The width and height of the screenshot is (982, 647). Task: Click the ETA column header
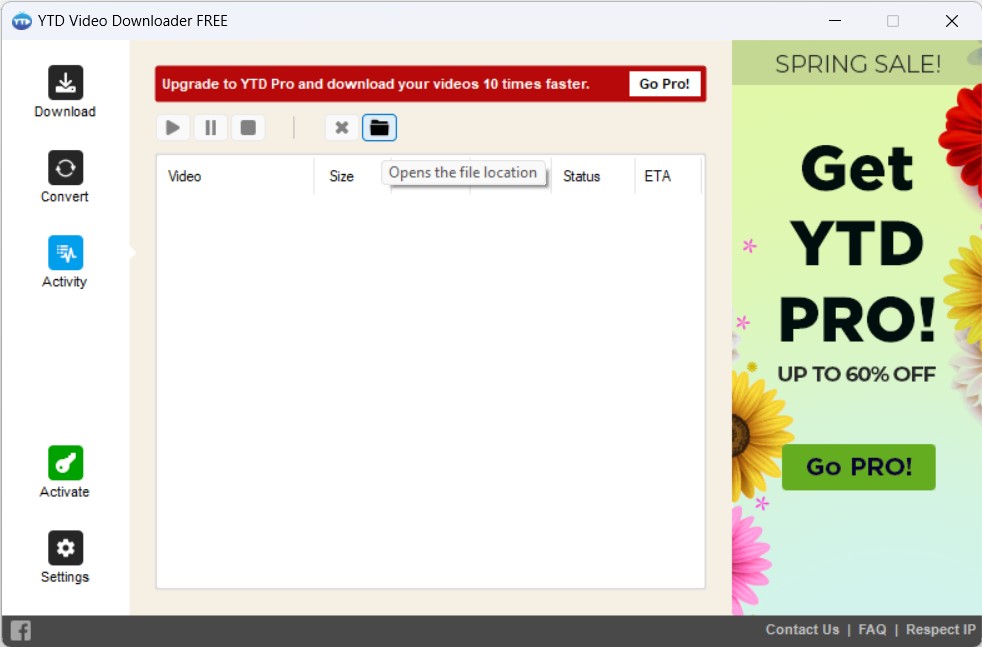click(668, 176)
